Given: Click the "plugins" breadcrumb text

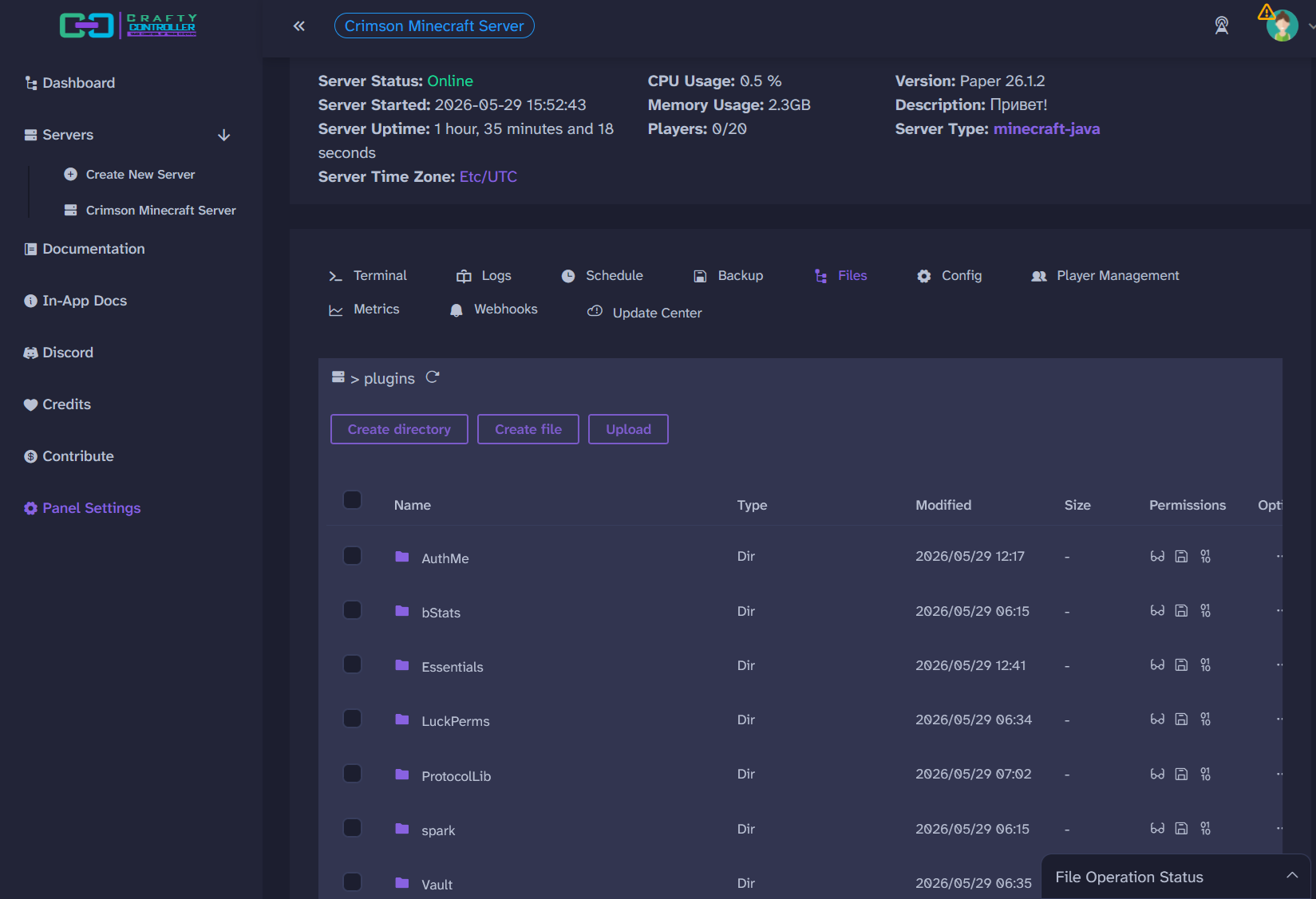Looking at the screenshot, I should 389,378.
